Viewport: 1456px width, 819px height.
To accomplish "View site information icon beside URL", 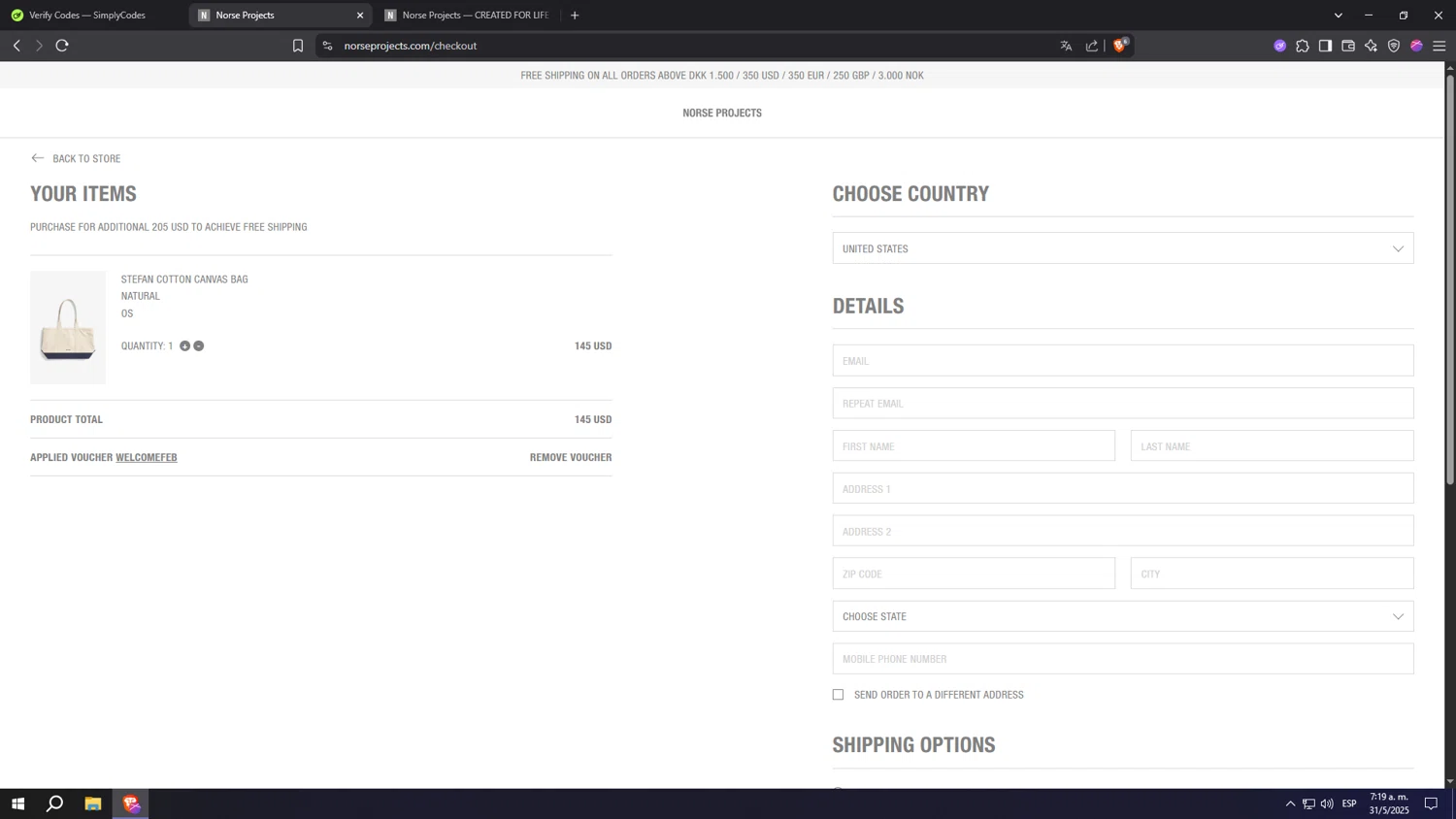I will click(x=328, y=46).
